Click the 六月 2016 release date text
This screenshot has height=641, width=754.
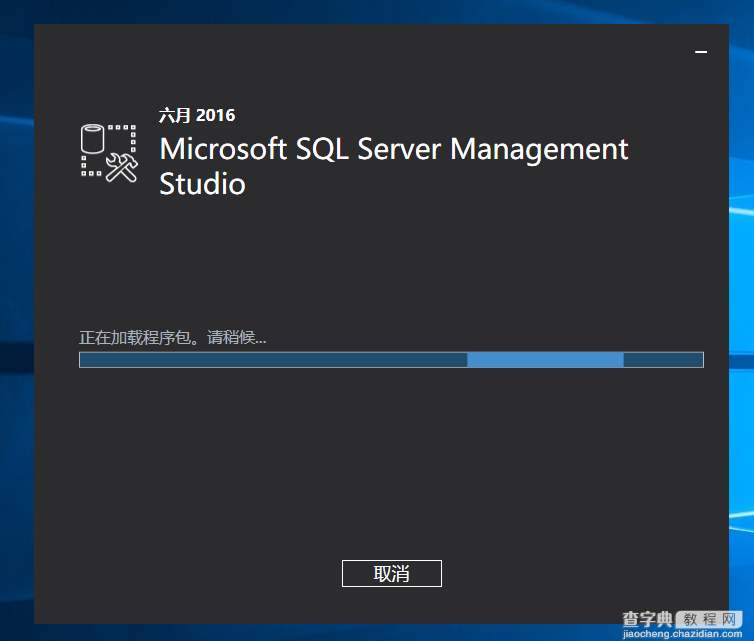(x=197, y=115)
